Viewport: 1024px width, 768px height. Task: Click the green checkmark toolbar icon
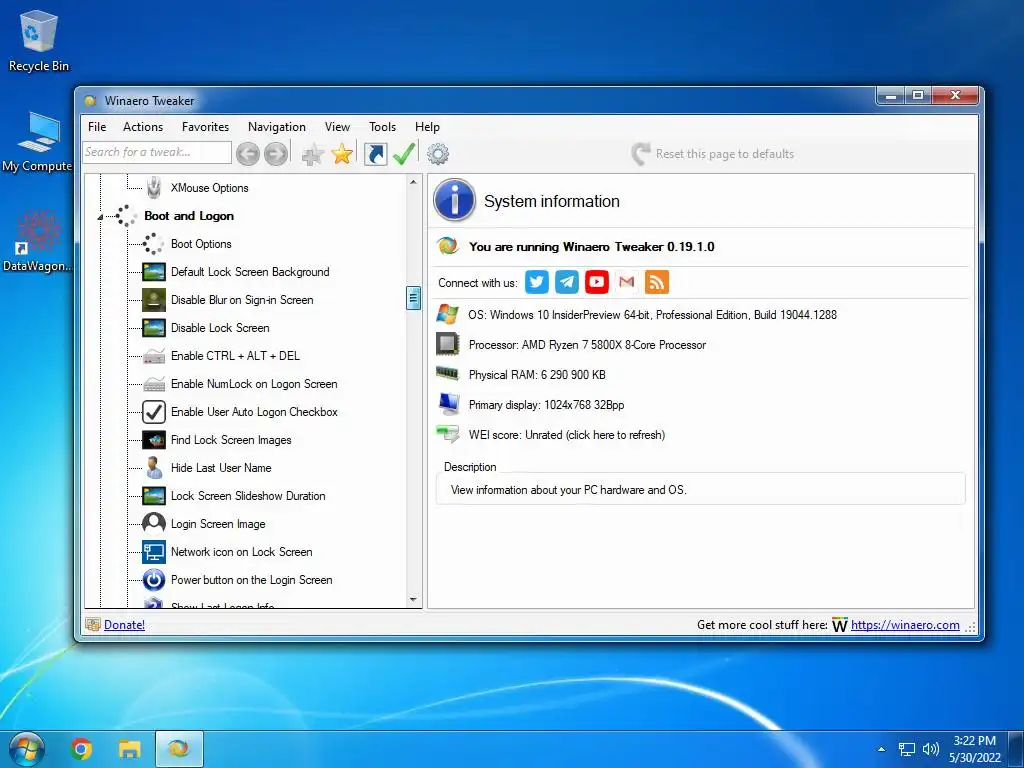pyautogui.click(x=404, y=154)
